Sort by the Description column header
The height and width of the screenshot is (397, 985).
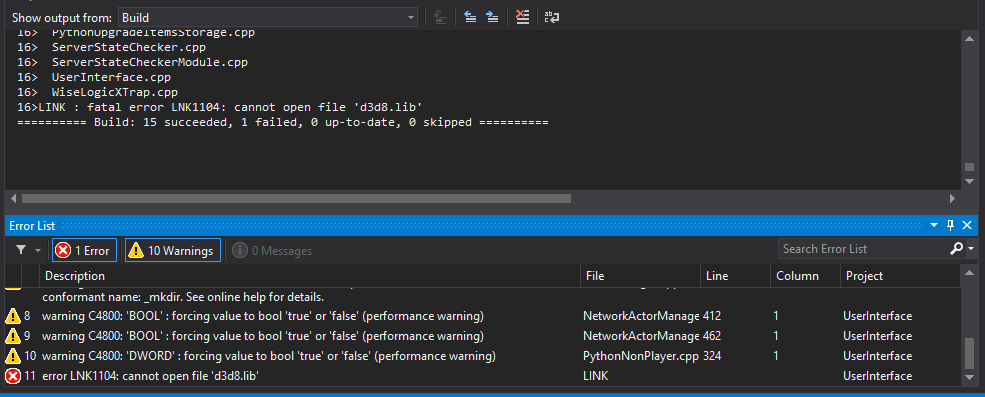point(310,276)
